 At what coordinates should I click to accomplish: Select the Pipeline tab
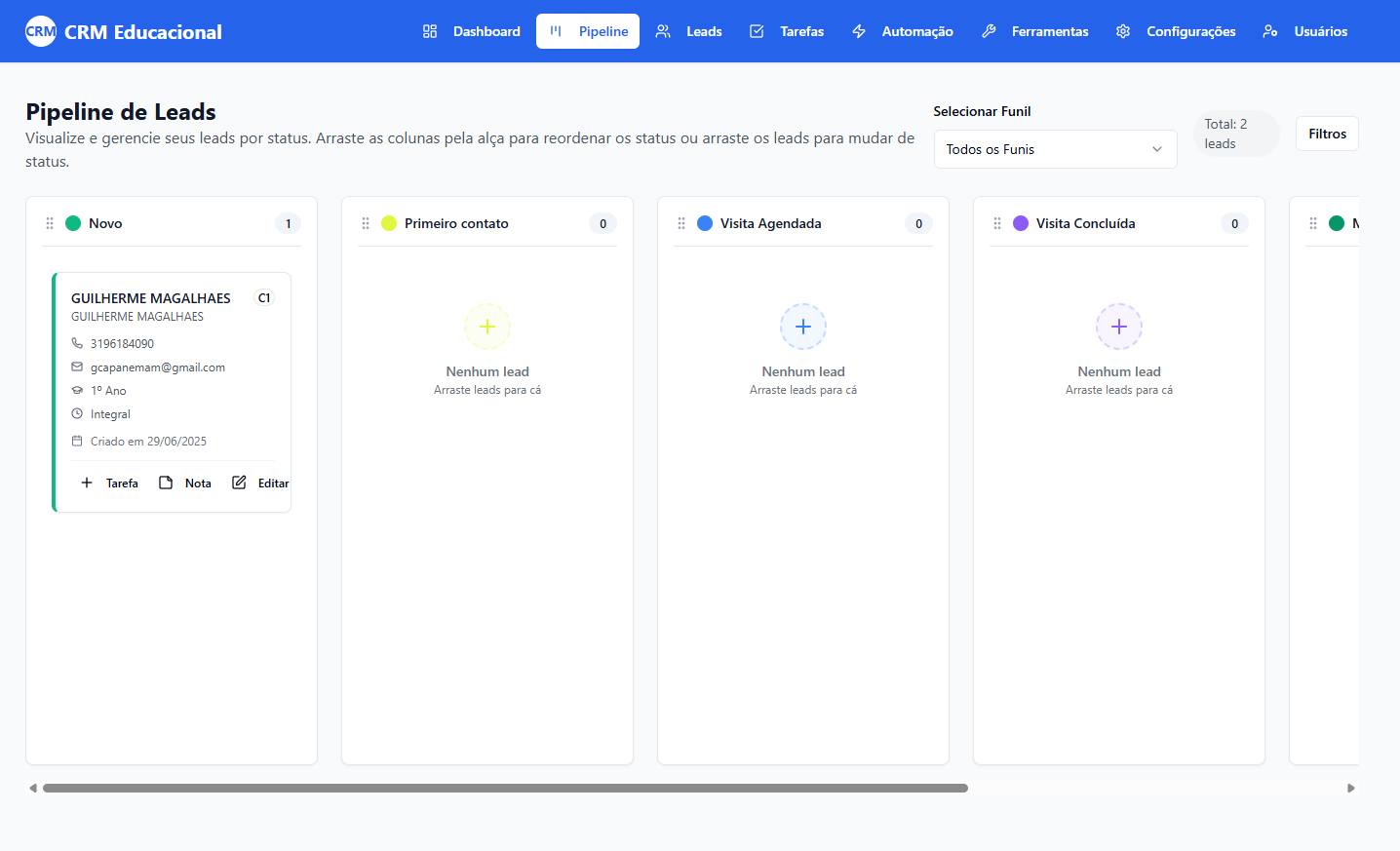588,31
